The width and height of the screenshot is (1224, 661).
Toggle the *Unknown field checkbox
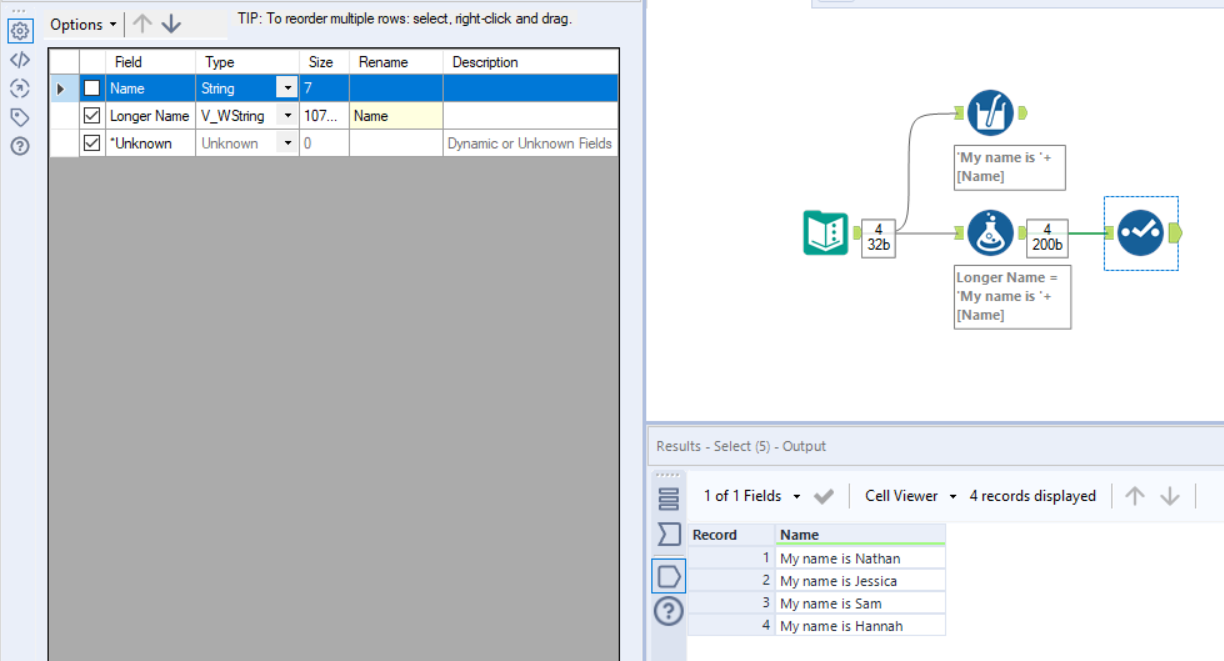point(91,142)
